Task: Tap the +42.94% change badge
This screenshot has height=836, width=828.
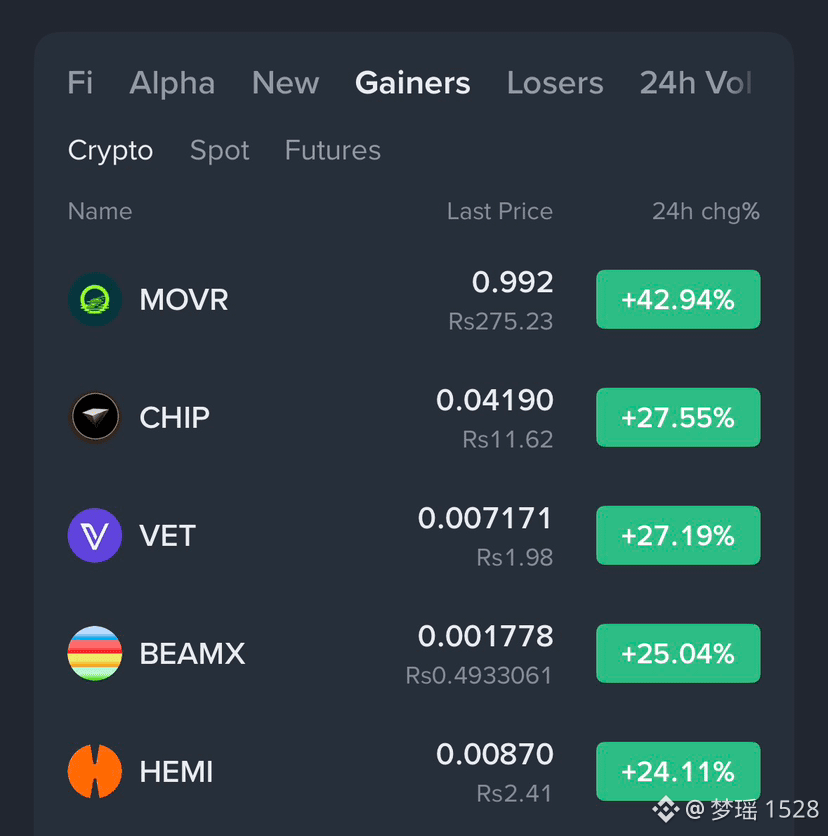Action: click(x=678, y=299)
